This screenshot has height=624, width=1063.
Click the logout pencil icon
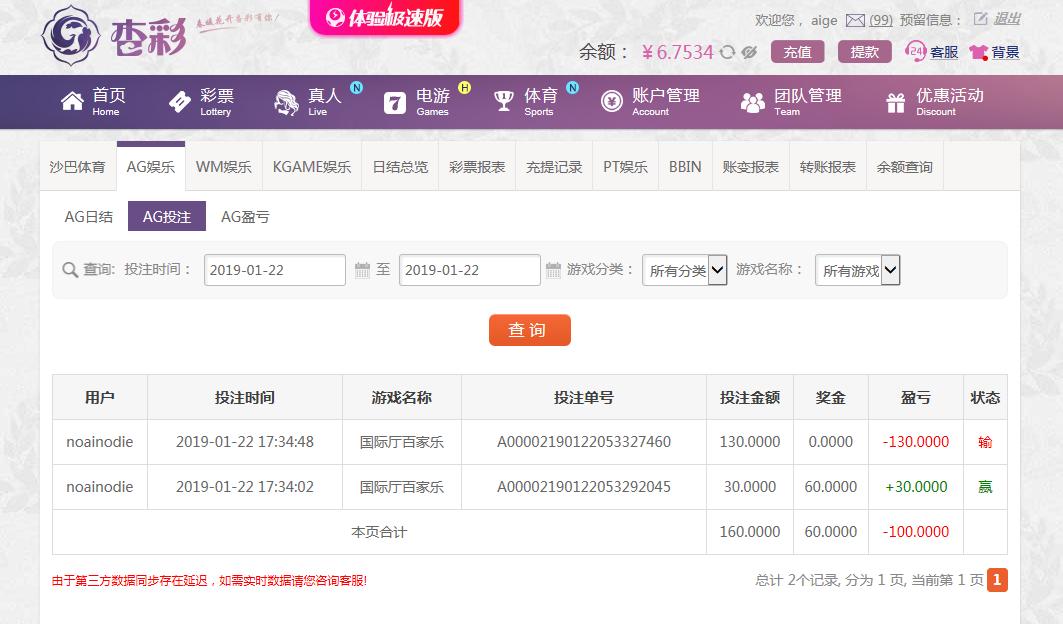pos(981,19)
